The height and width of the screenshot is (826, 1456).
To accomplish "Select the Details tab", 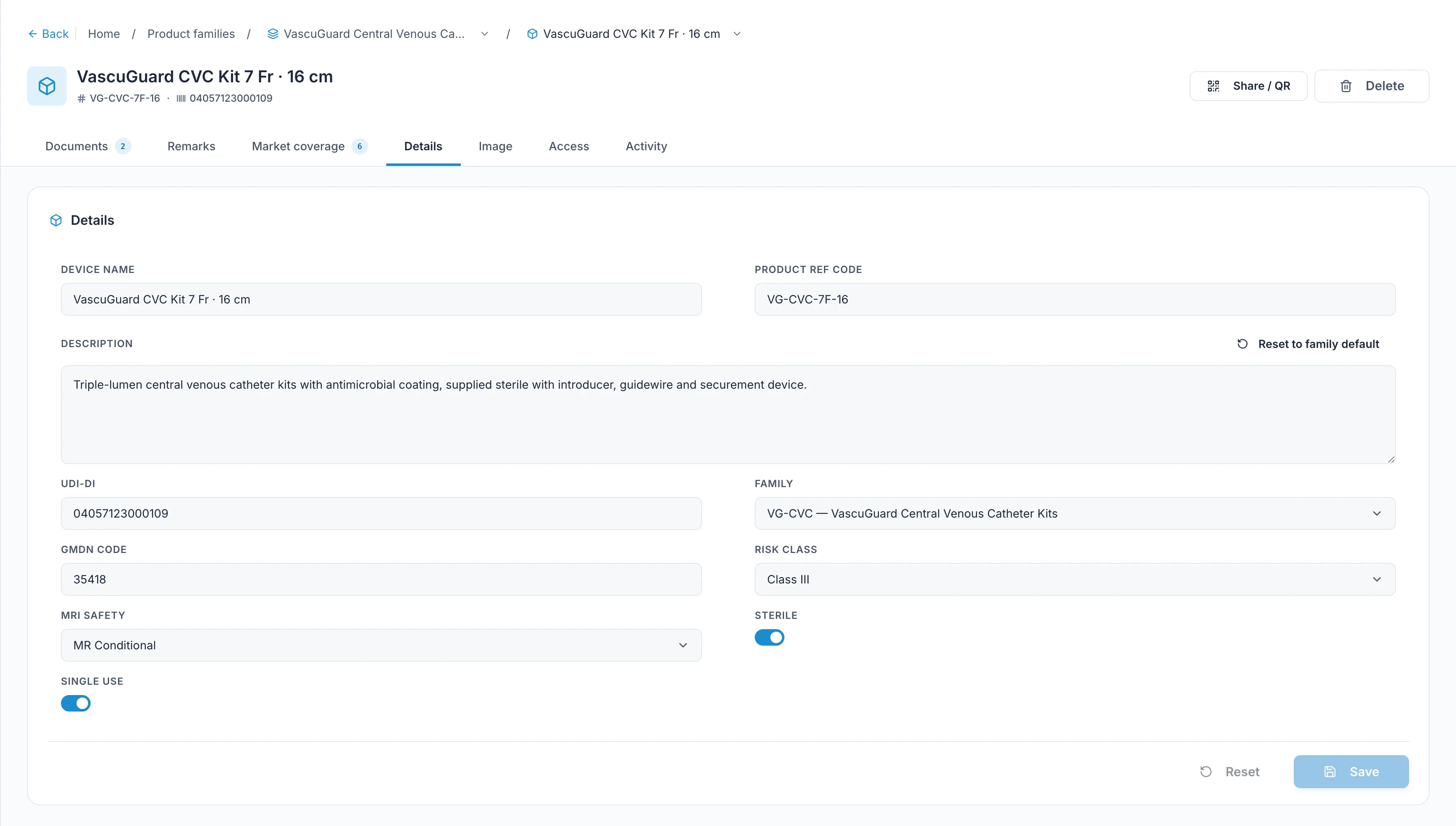I will click(x=423, y=146).
